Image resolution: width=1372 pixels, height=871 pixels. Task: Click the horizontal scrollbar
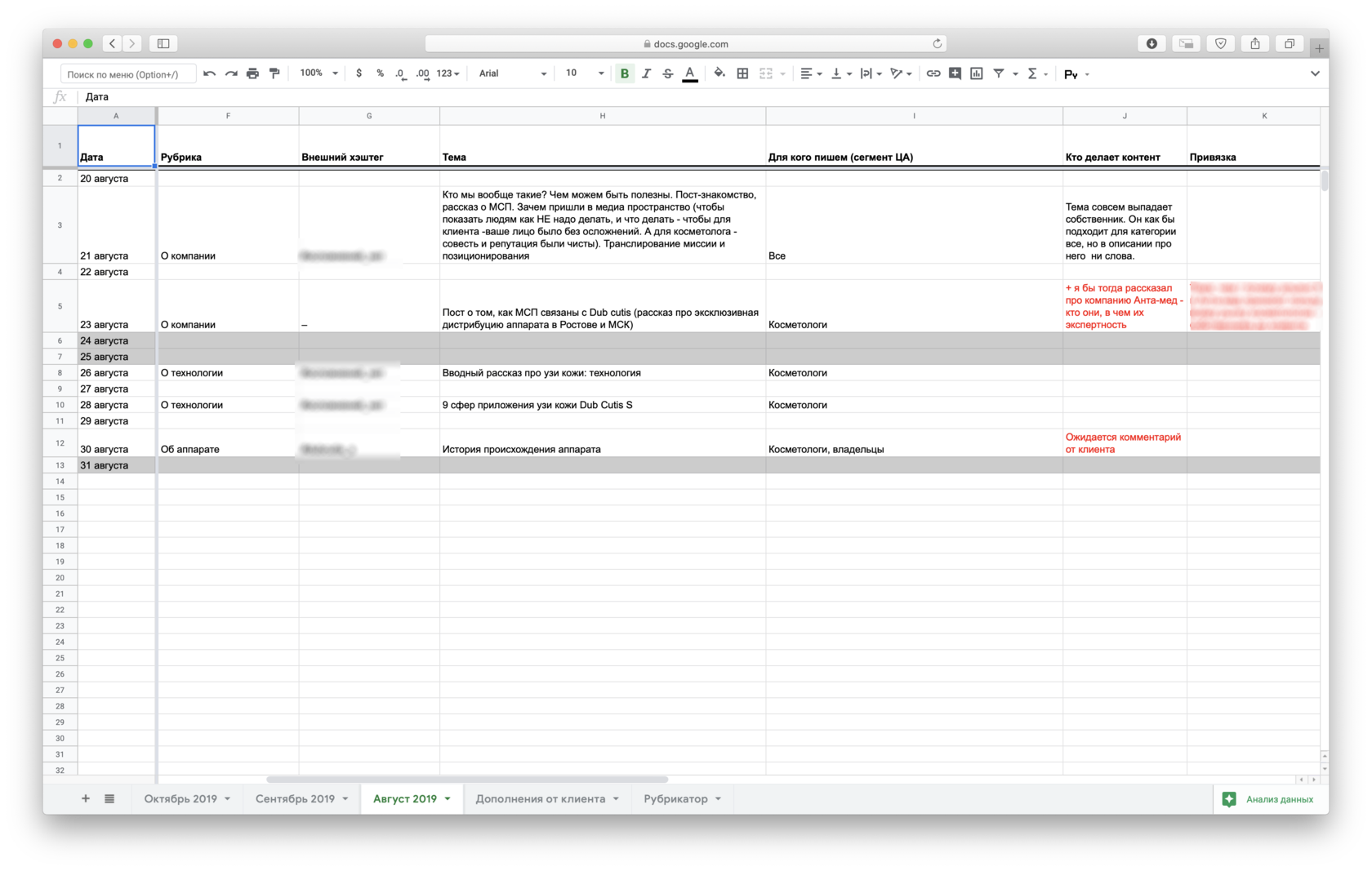pyautogui.click(x=467, y=780)
